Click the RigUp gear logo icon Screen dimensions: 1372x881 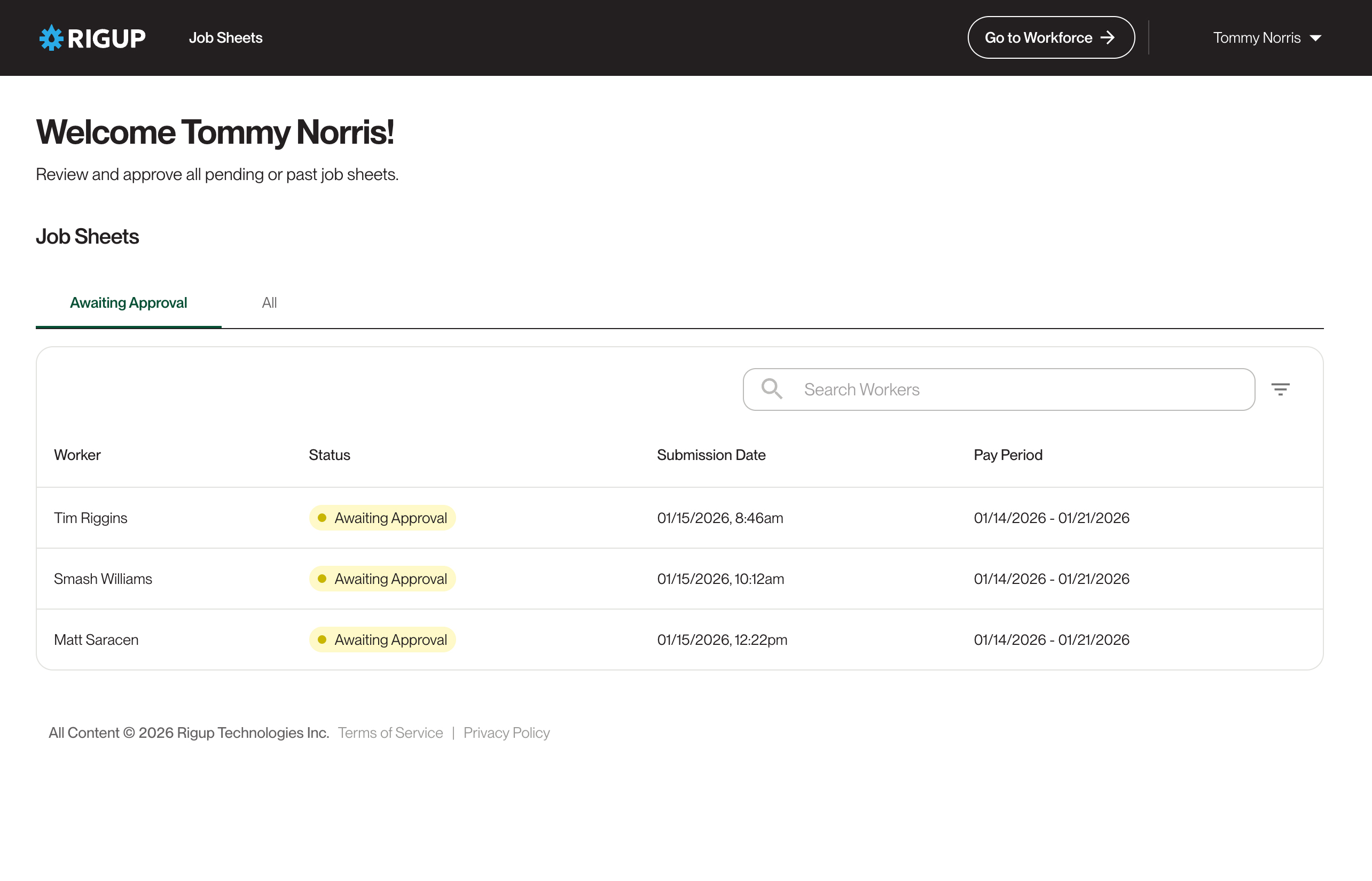(51, 38)
